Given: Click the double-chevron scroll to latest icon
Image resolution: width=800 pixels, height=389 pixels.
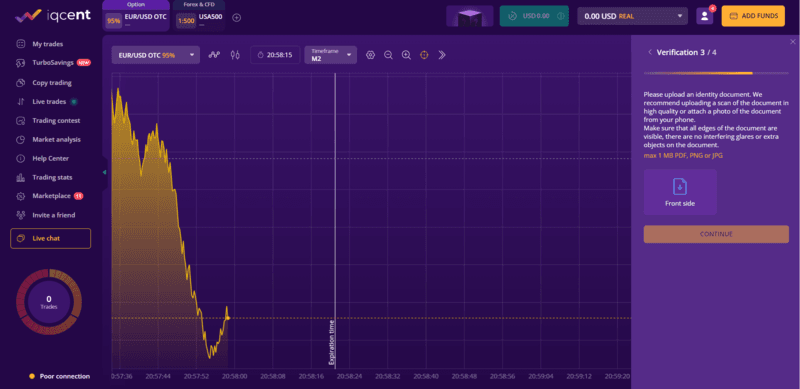Looking at the screenshot, I should 442,55.
